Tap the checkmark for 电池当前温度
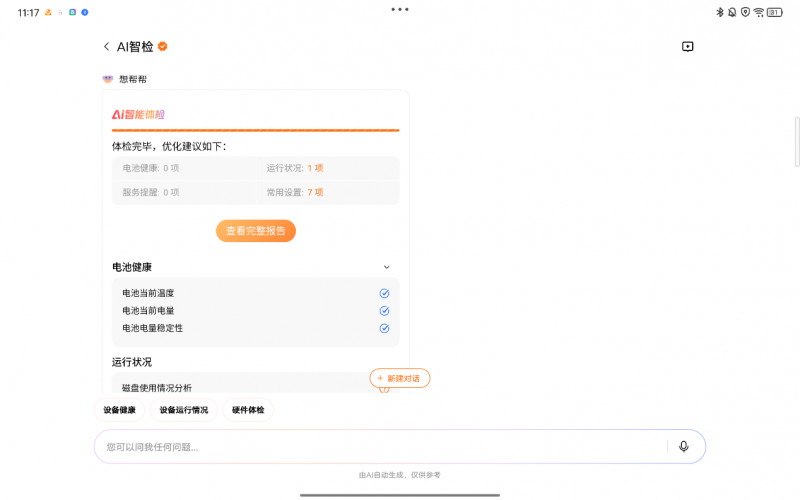 tap(384, 293)
